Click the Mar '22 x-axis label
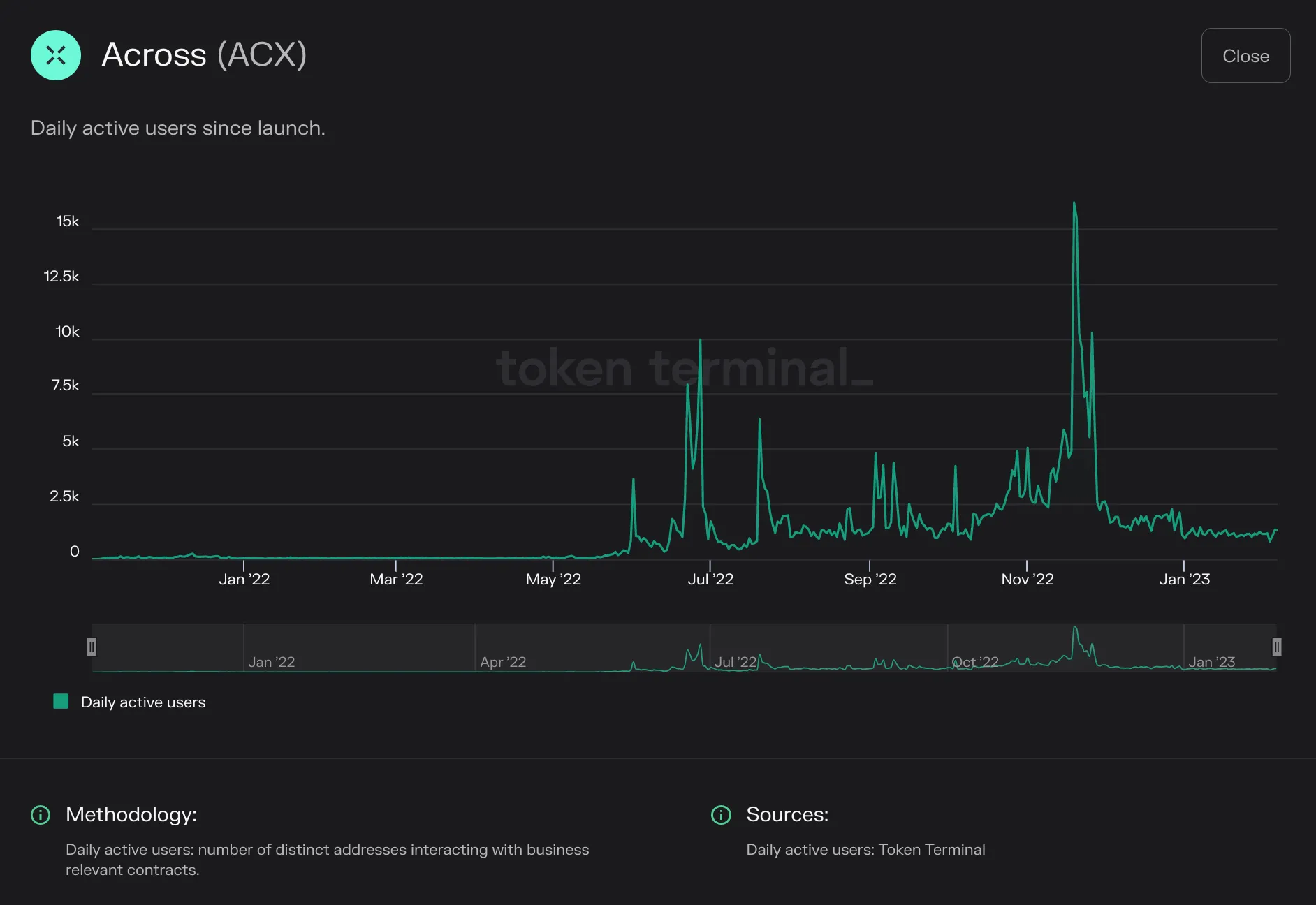The image size is (1316, 905). click(x=396, y=580)
